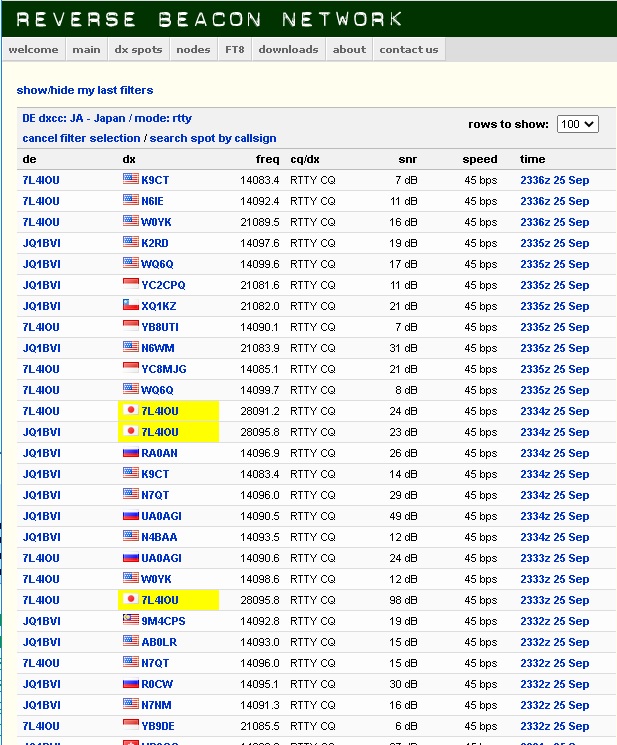The width and height of the screenshot is (617, 745).
Task: Click the Malaysian flag next to 9M4CPS
Action: (x=131, y=620)
